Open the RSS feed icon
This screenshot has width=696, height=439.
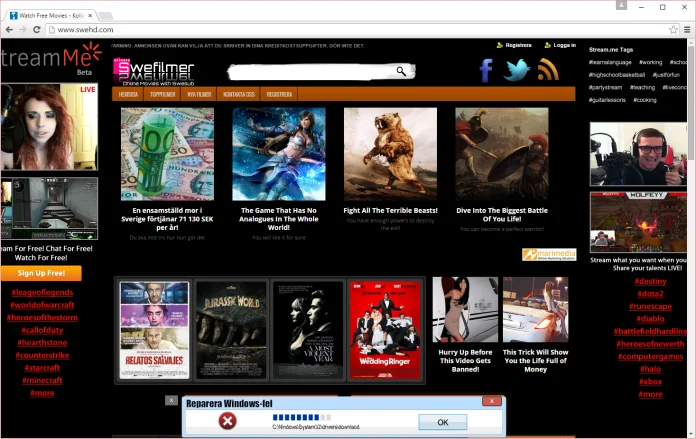point(548,70)
